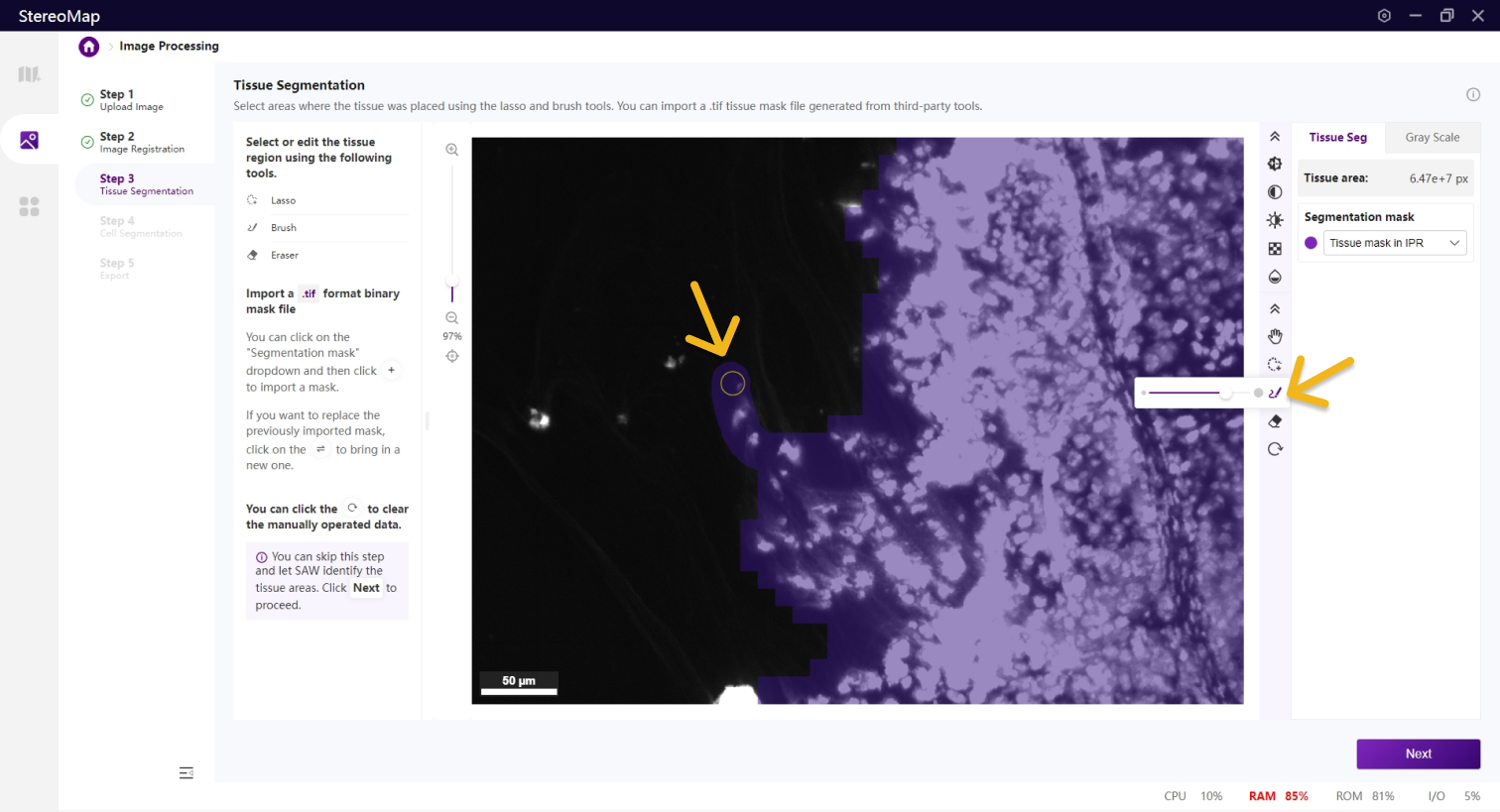Switch to the Gray Scale tab
Image resolution: width=1500 pixels, height=812 pixels.
click(x=1432, y=138)
